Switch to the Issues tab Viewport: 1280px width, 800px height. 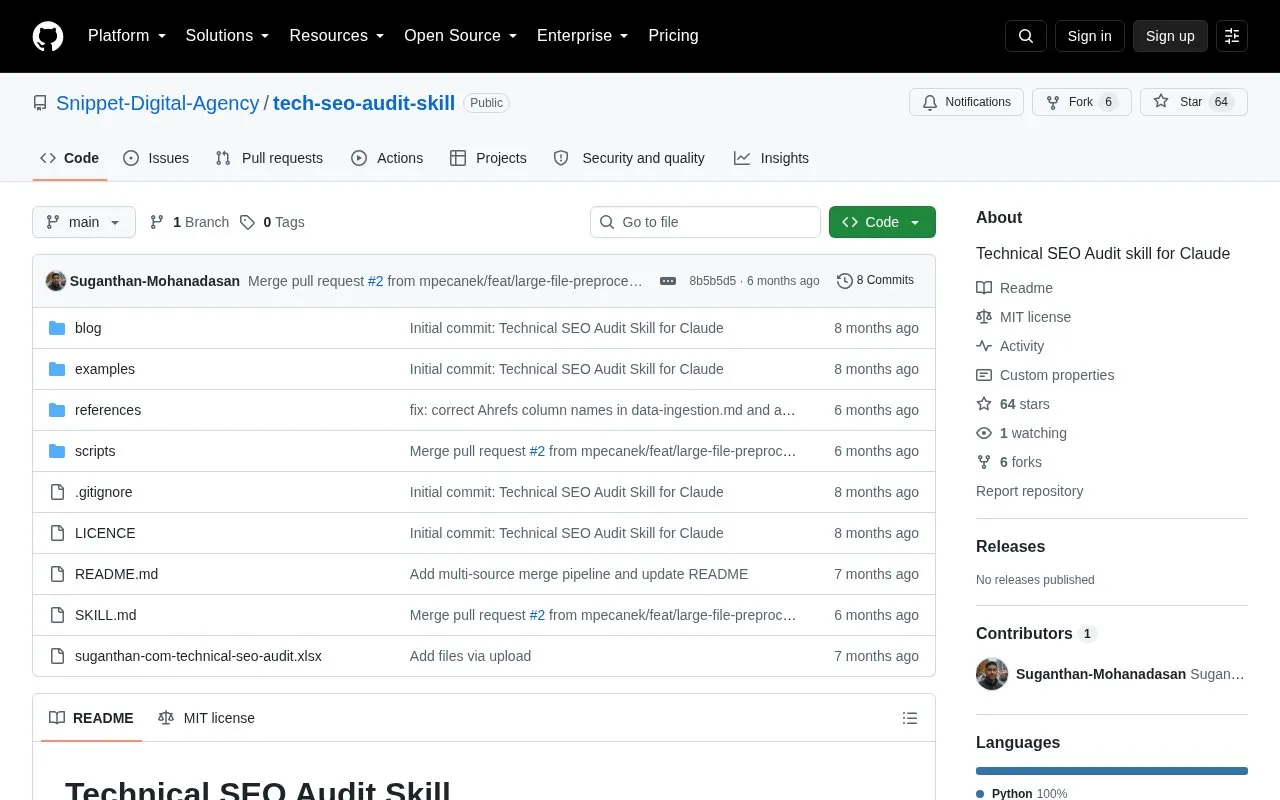(x=156, y=158)
